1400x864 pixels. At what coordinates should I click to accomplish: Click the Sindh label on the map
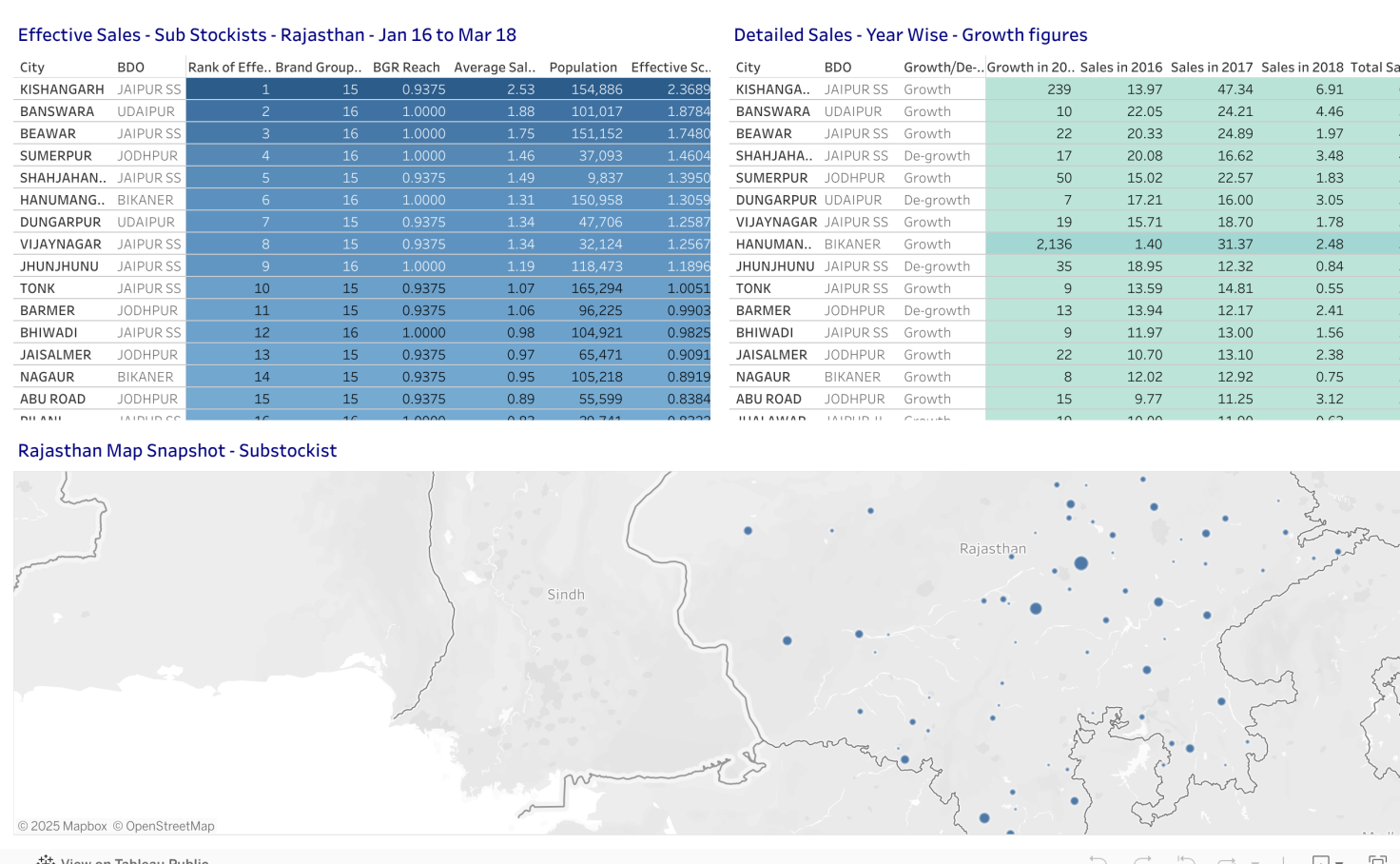(x=566, y=595)
